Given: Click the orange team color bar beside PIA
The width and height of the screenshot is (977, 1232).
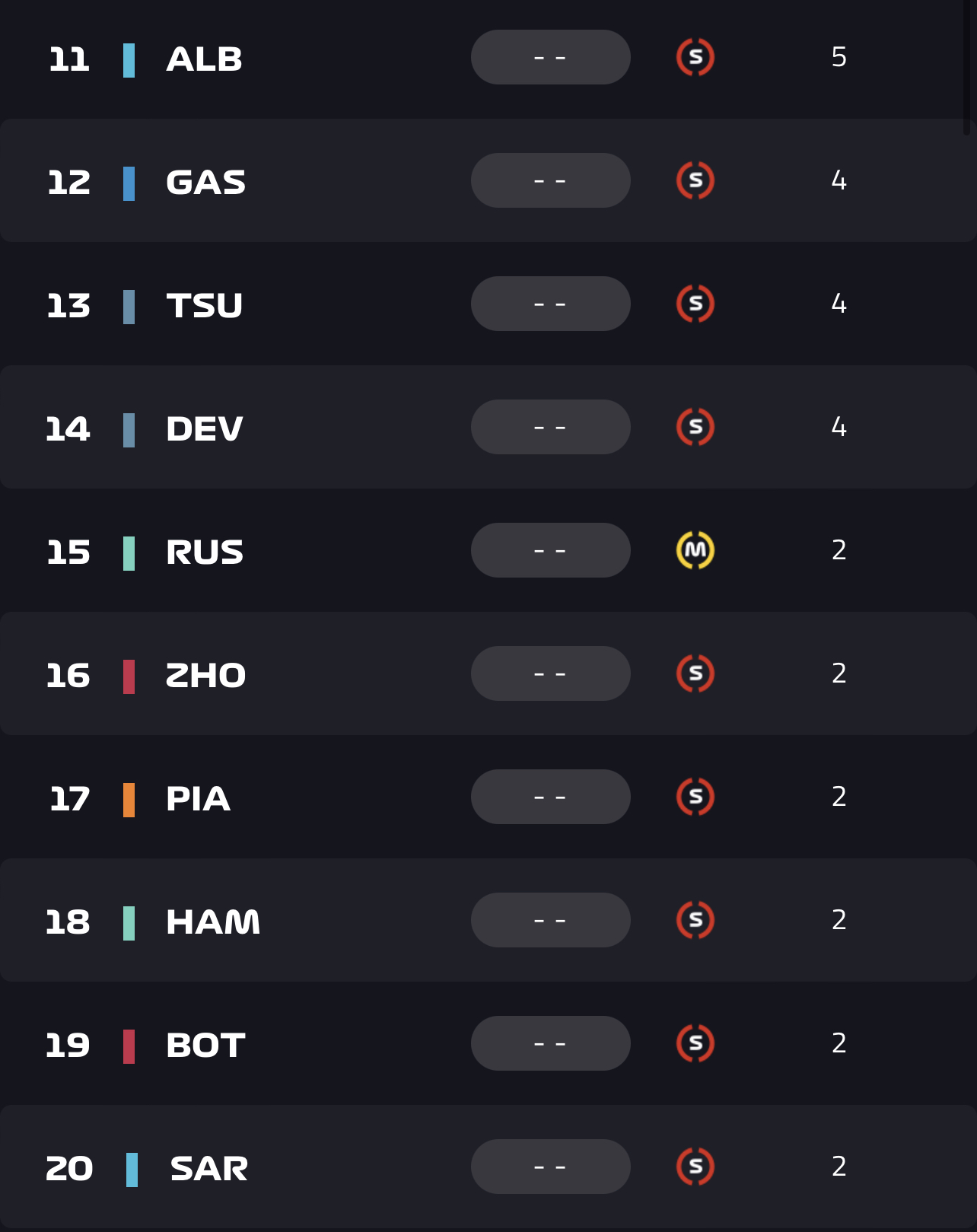Looking at the screenshot, I should coord(129,800).
